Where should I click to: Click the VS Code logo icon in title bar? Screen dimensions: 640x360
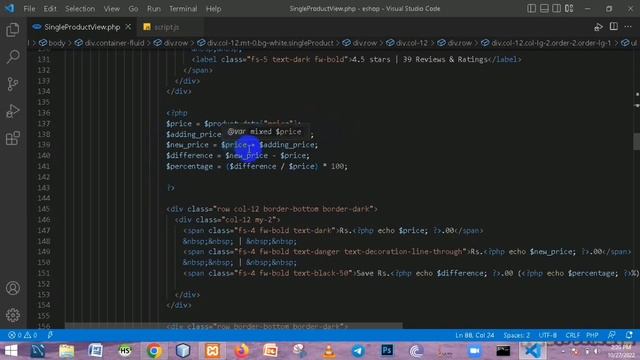9,8
